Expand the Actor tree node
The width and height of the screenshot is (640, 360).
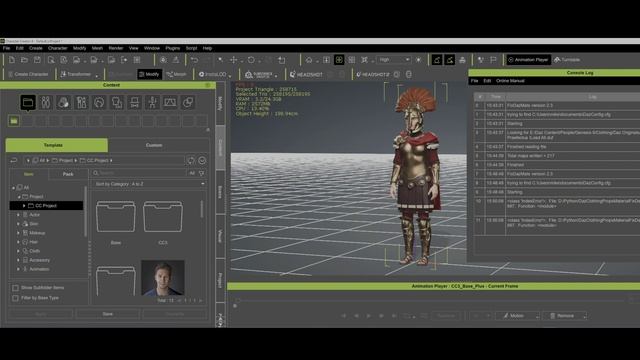tap(18, 215)
